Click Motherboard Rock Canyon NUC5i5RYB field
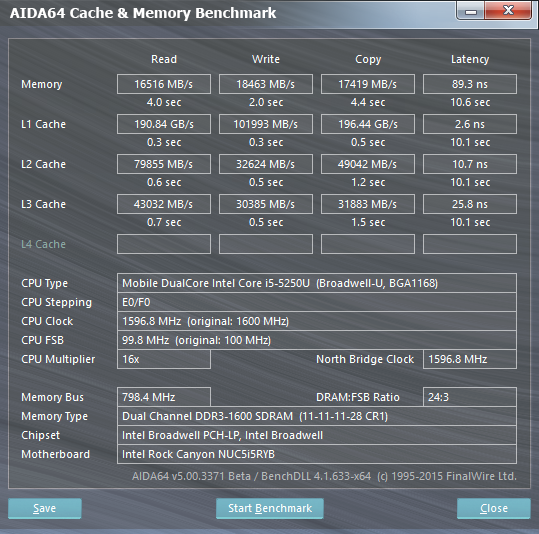Viewport: 539px width, 534px height. [317, 454]
